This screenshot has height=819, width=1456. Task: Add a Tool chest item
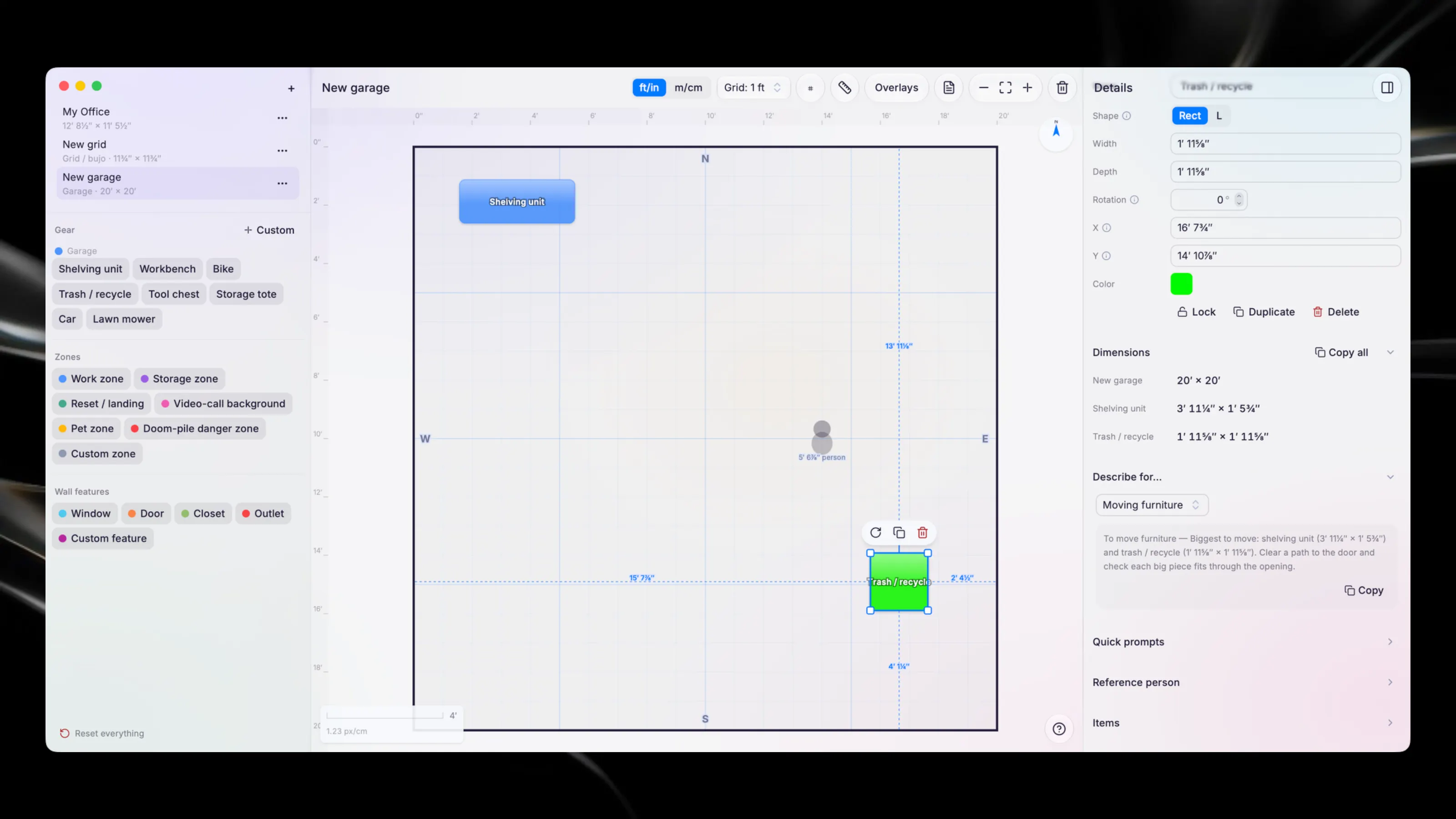tap(173, 294)
